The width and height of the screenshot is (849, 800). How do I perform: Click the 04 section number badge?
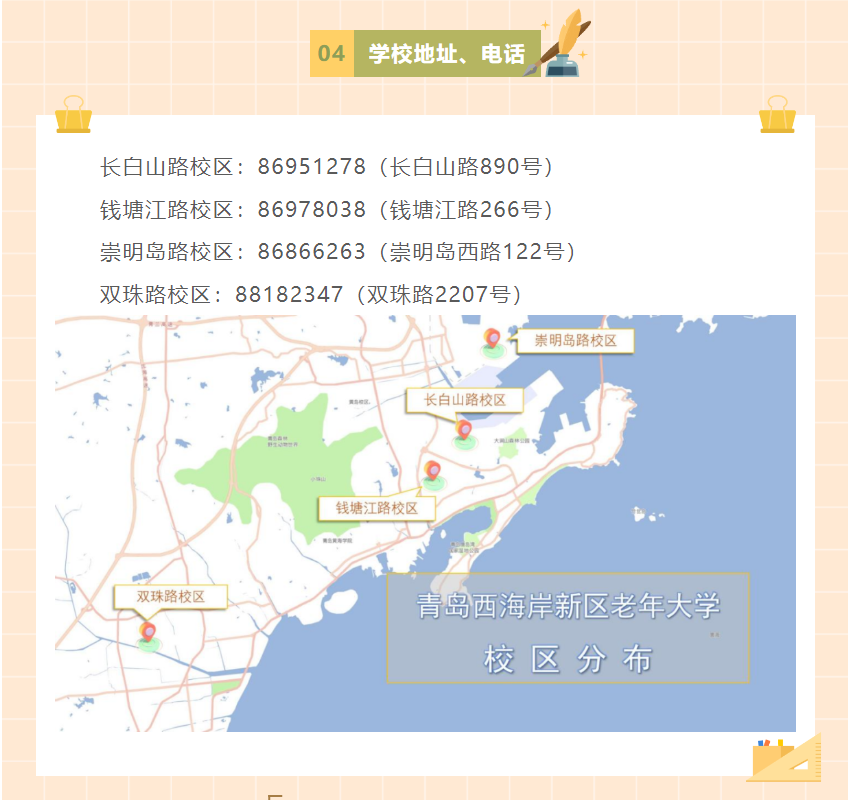331,54
